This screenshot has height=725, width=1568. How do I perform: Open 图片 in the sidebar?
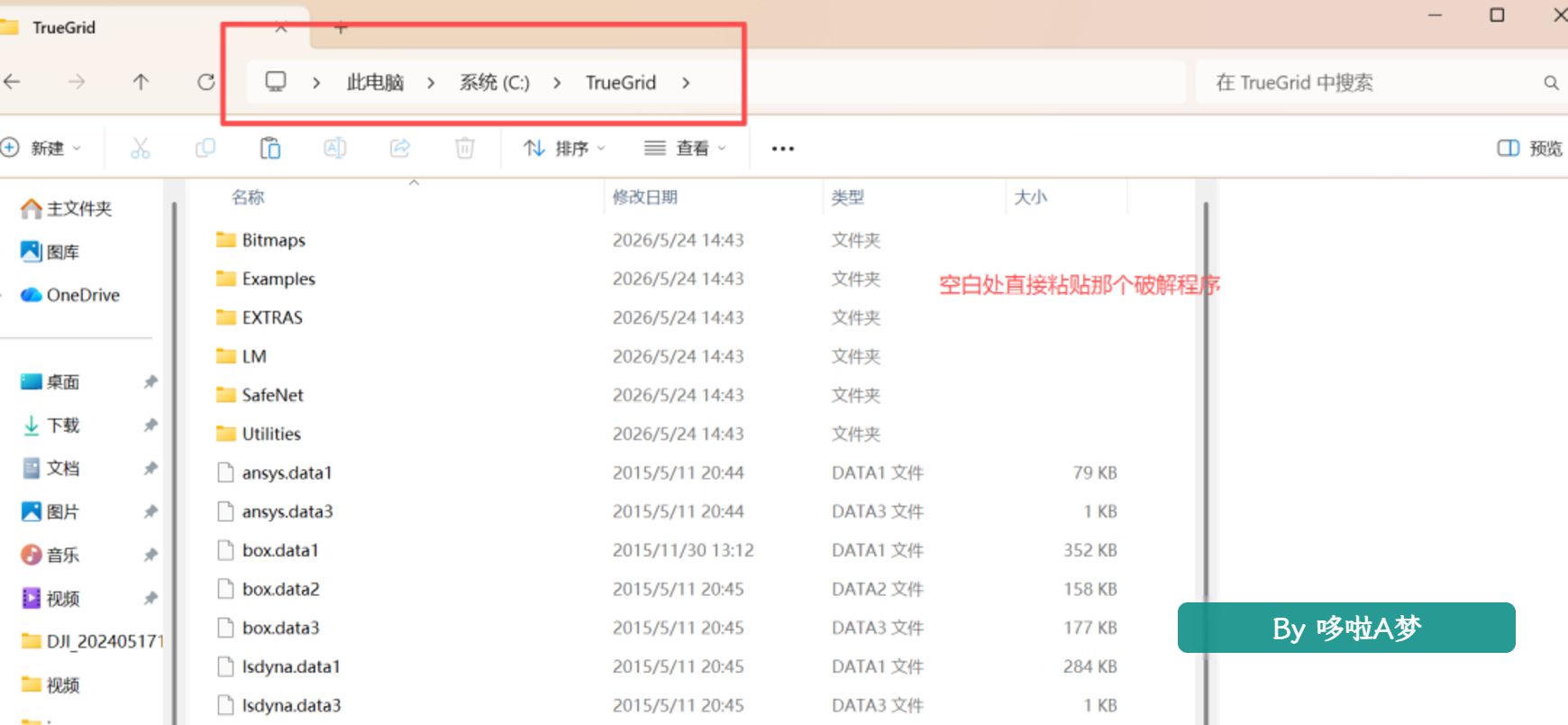click(x=50, y=511)
